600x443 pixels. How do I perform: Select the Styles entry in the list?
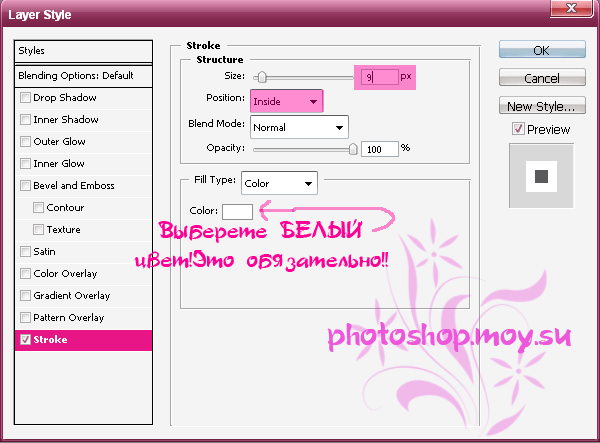[83, 51]
